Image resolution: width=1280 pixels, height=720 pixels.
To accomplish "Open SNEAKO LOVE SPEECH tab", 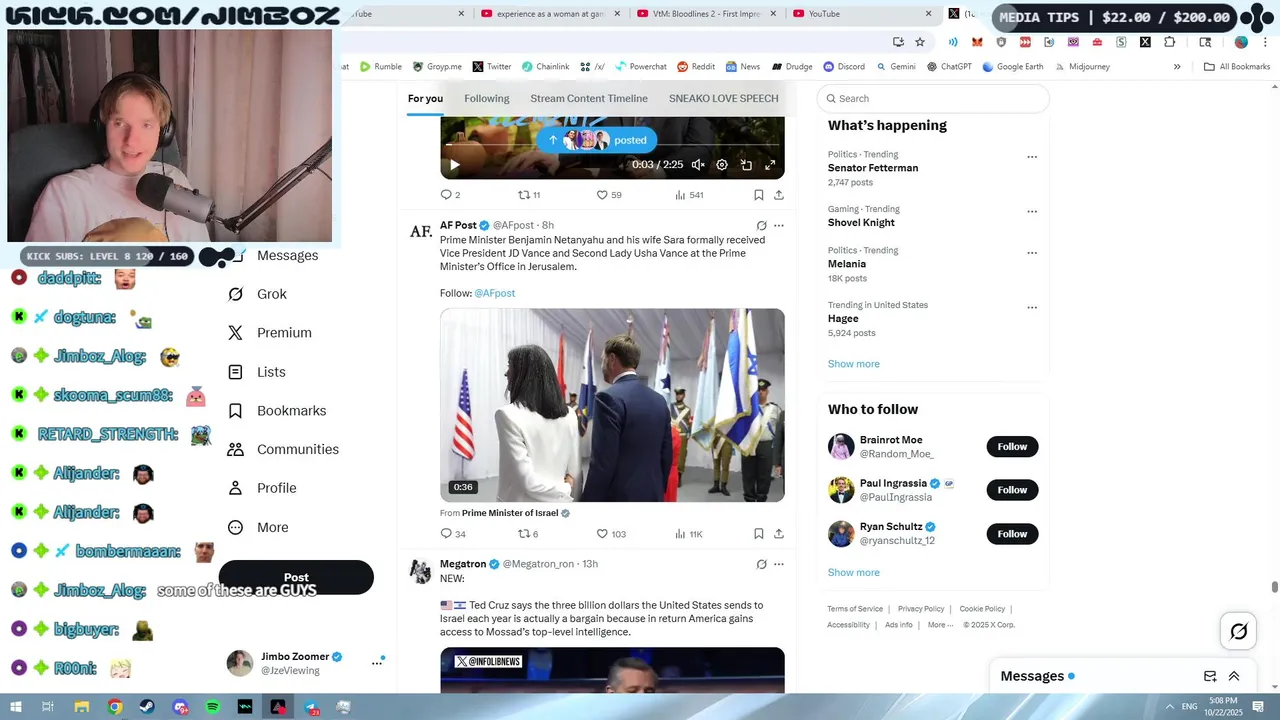I will click(x=723, y=98).
